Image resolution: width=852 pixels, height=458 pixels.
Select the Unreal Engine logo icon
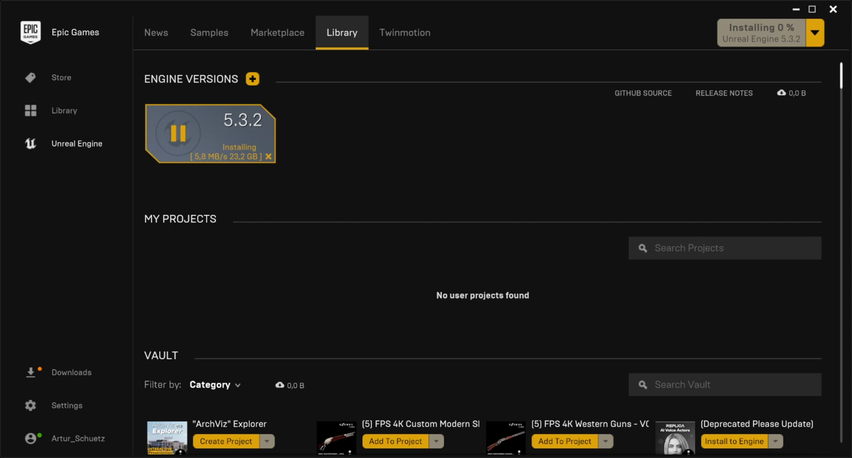30,143
